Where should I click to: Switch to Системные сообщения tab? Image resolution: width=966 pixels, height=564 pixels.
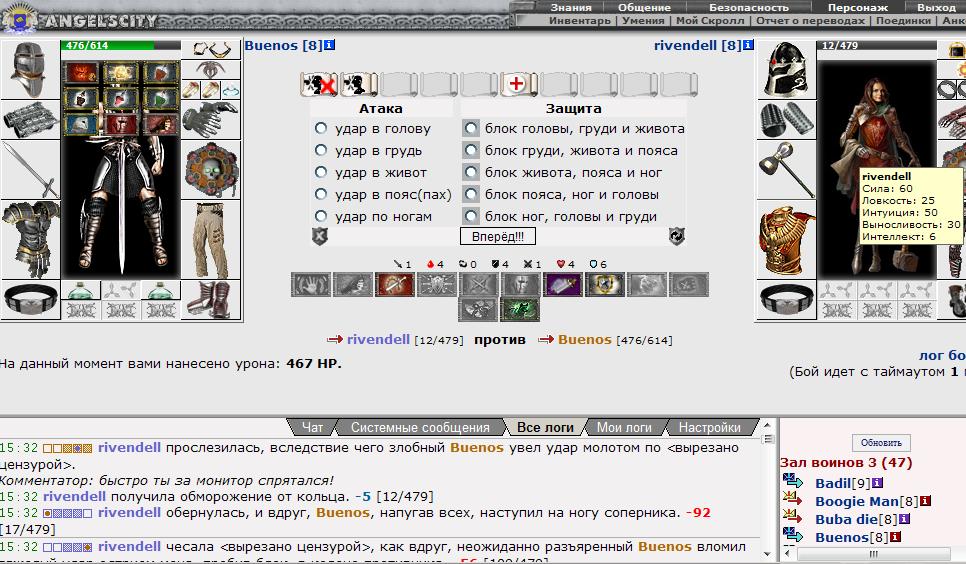pos(420,427)
